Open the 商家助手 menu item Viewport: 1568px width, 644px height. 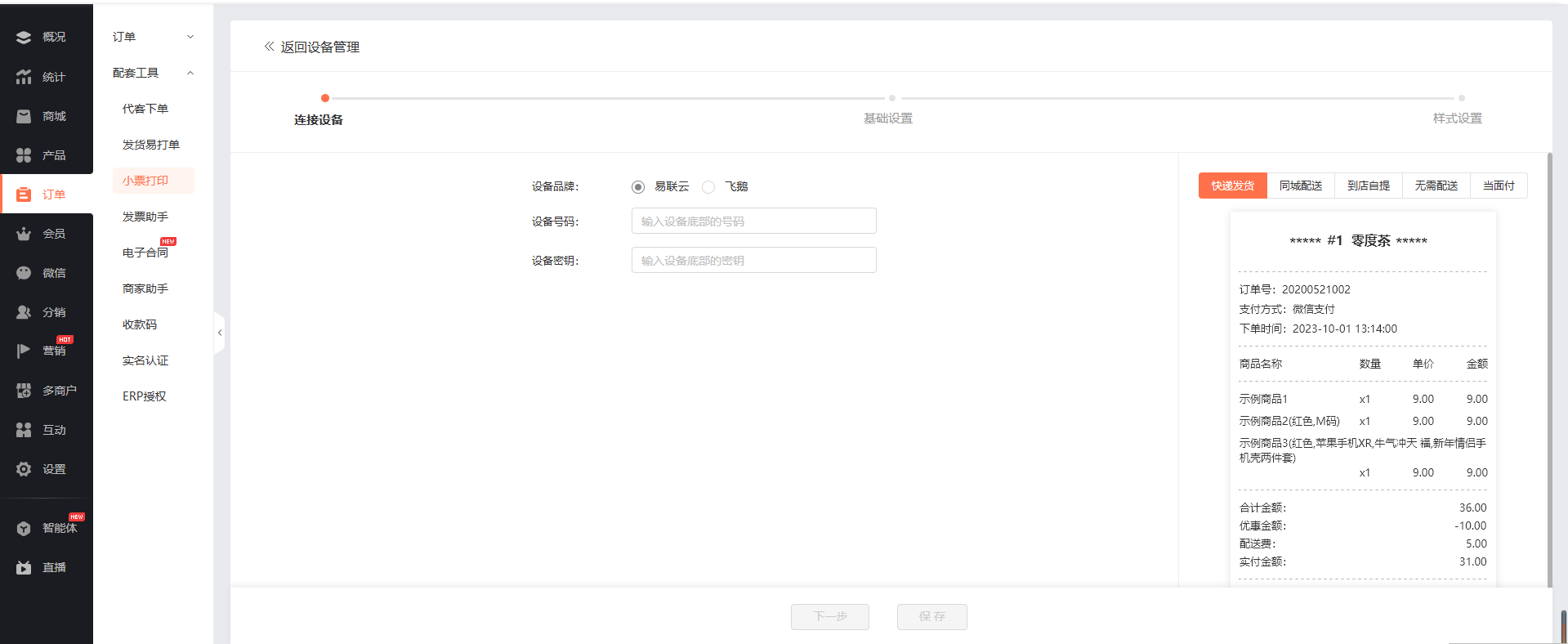pos(145,288)
